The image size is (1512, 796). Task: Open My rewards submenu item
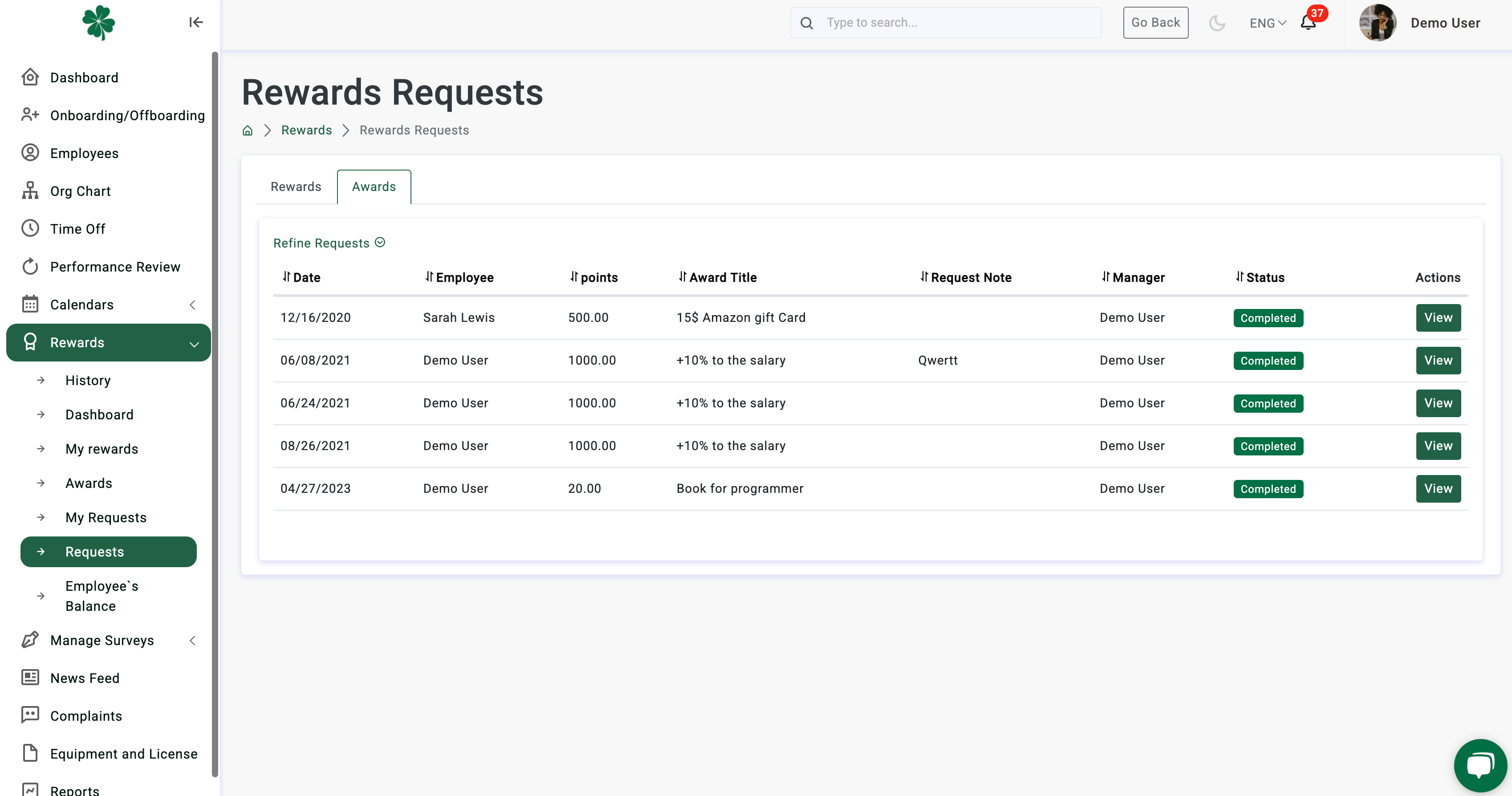(x=102, y=449)
